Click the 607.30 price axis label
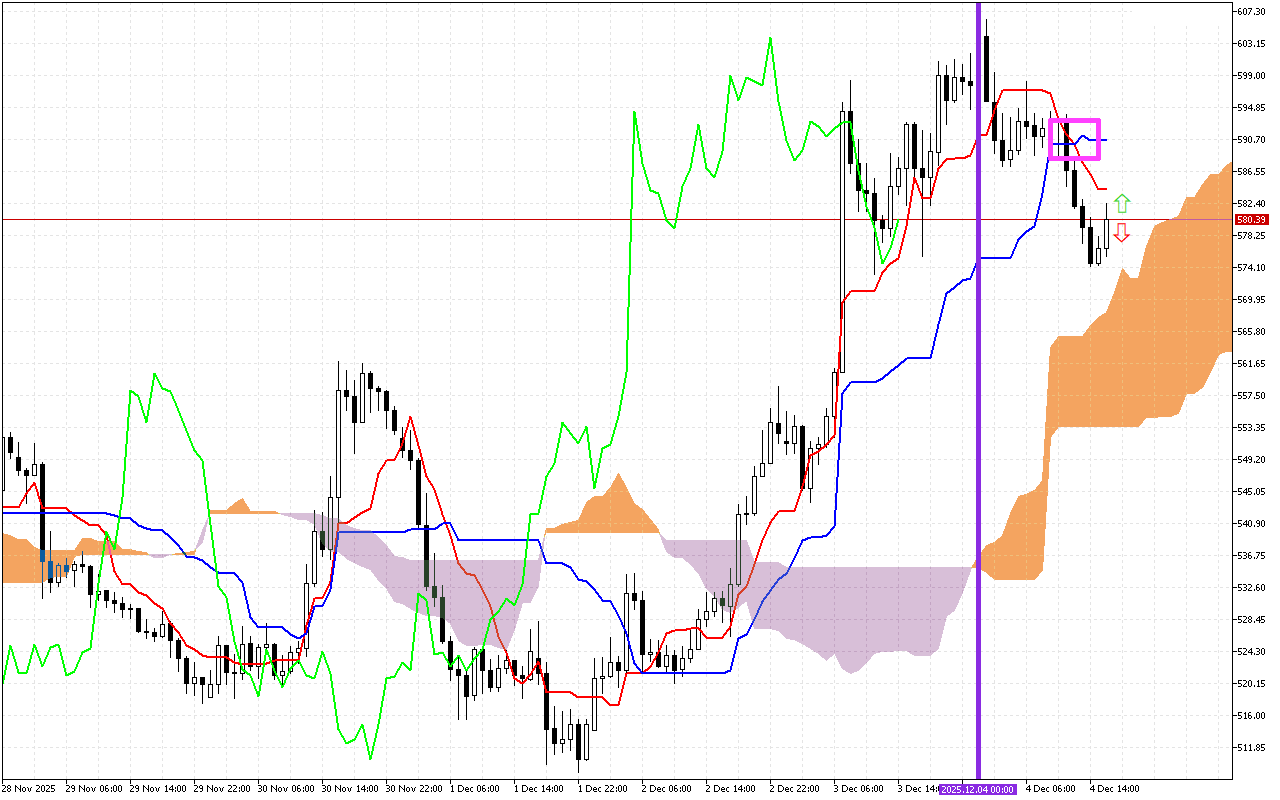Image resolution: width=1280 pixels, height=800 pixels. coord(1252,12)
